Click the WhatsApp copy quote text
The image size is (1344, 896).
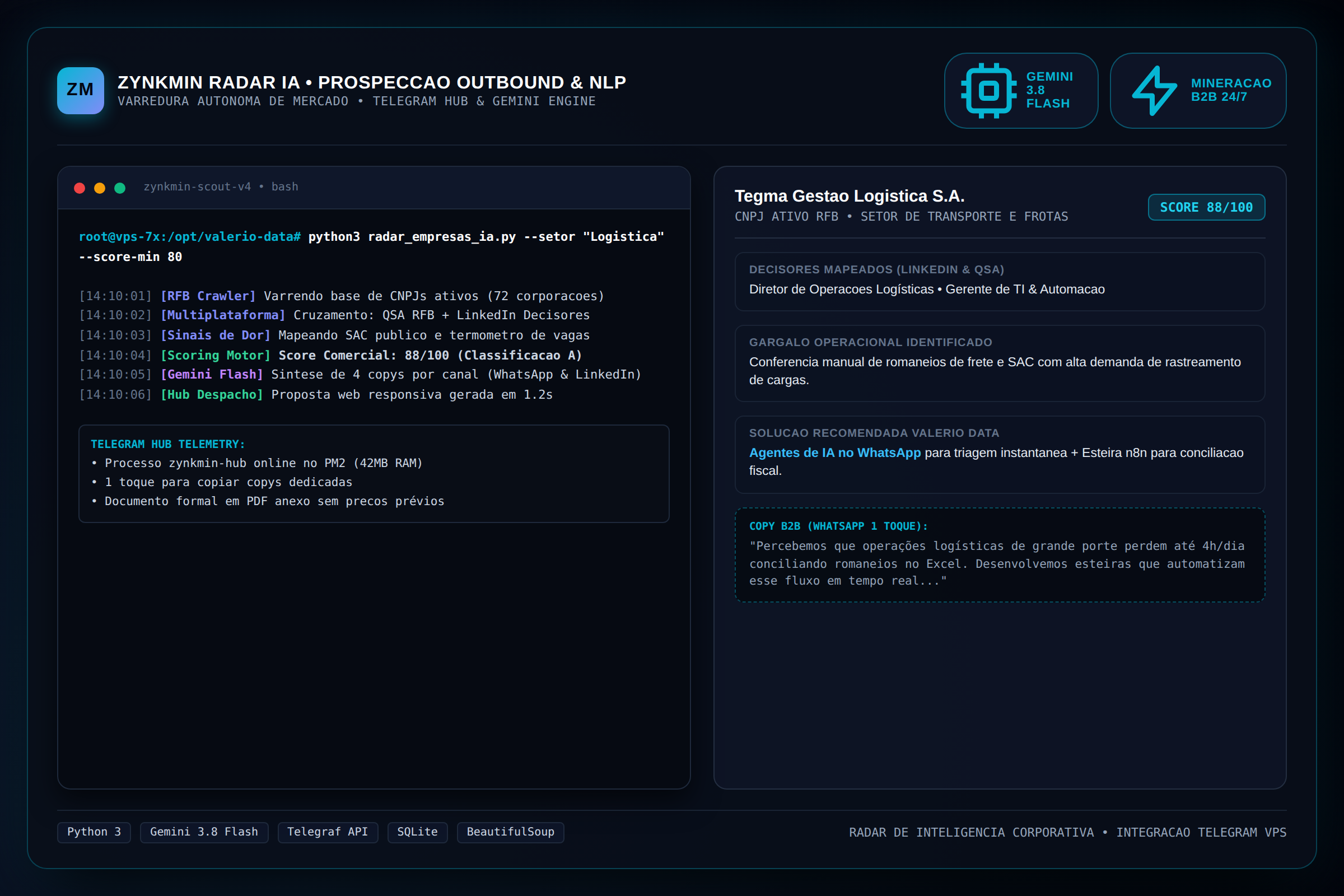(997, 563)
